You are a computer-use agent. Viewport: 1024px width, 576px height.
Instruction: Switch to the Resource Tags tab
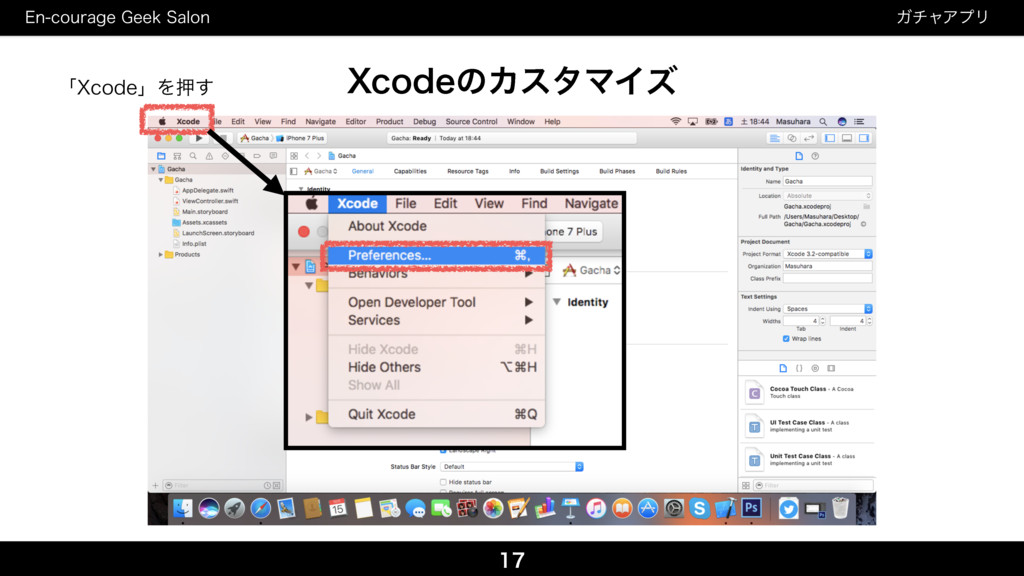(x=468, y=171)
